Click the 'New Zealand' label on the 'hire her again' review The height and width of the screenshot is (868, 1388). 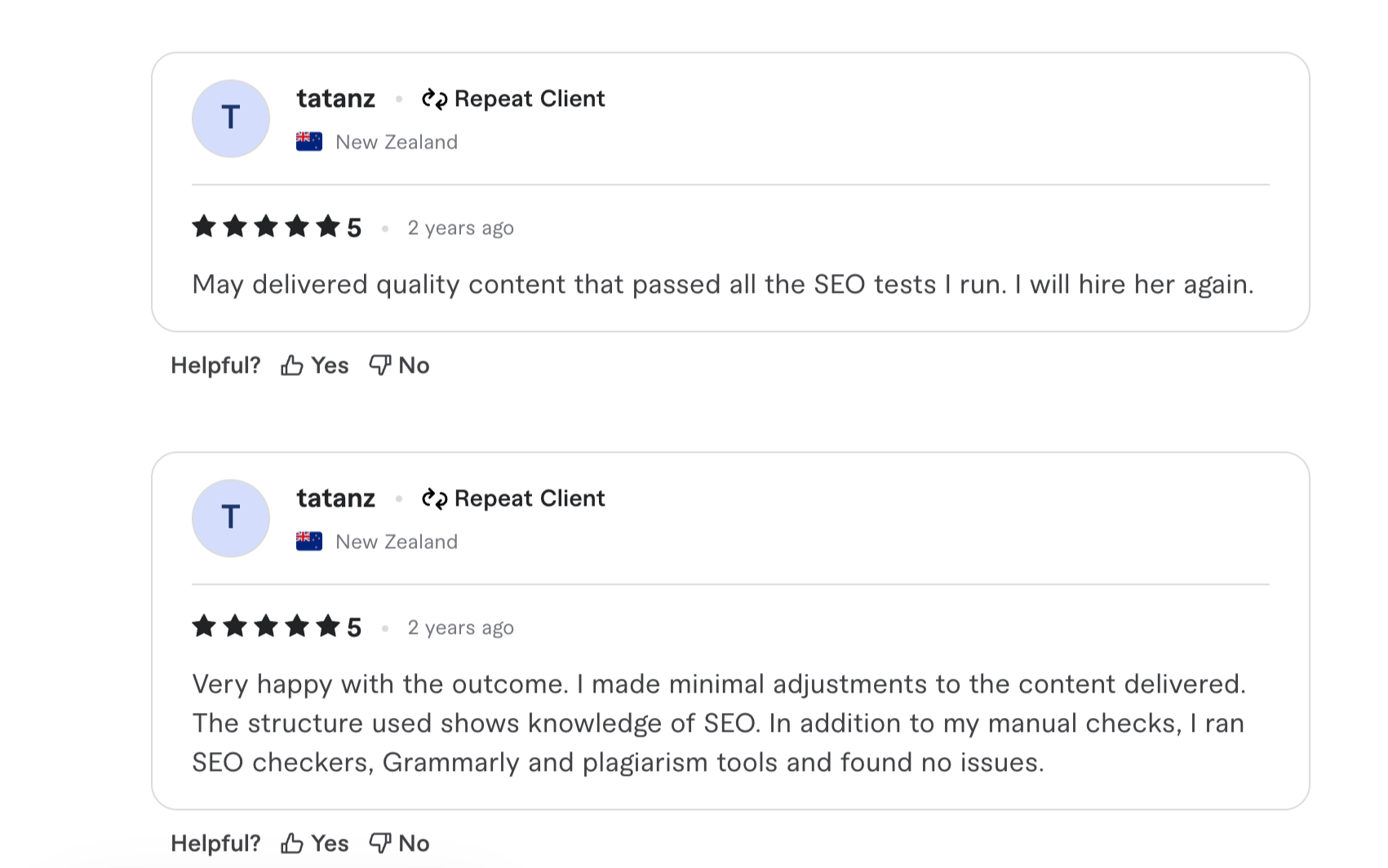point(397,142)
